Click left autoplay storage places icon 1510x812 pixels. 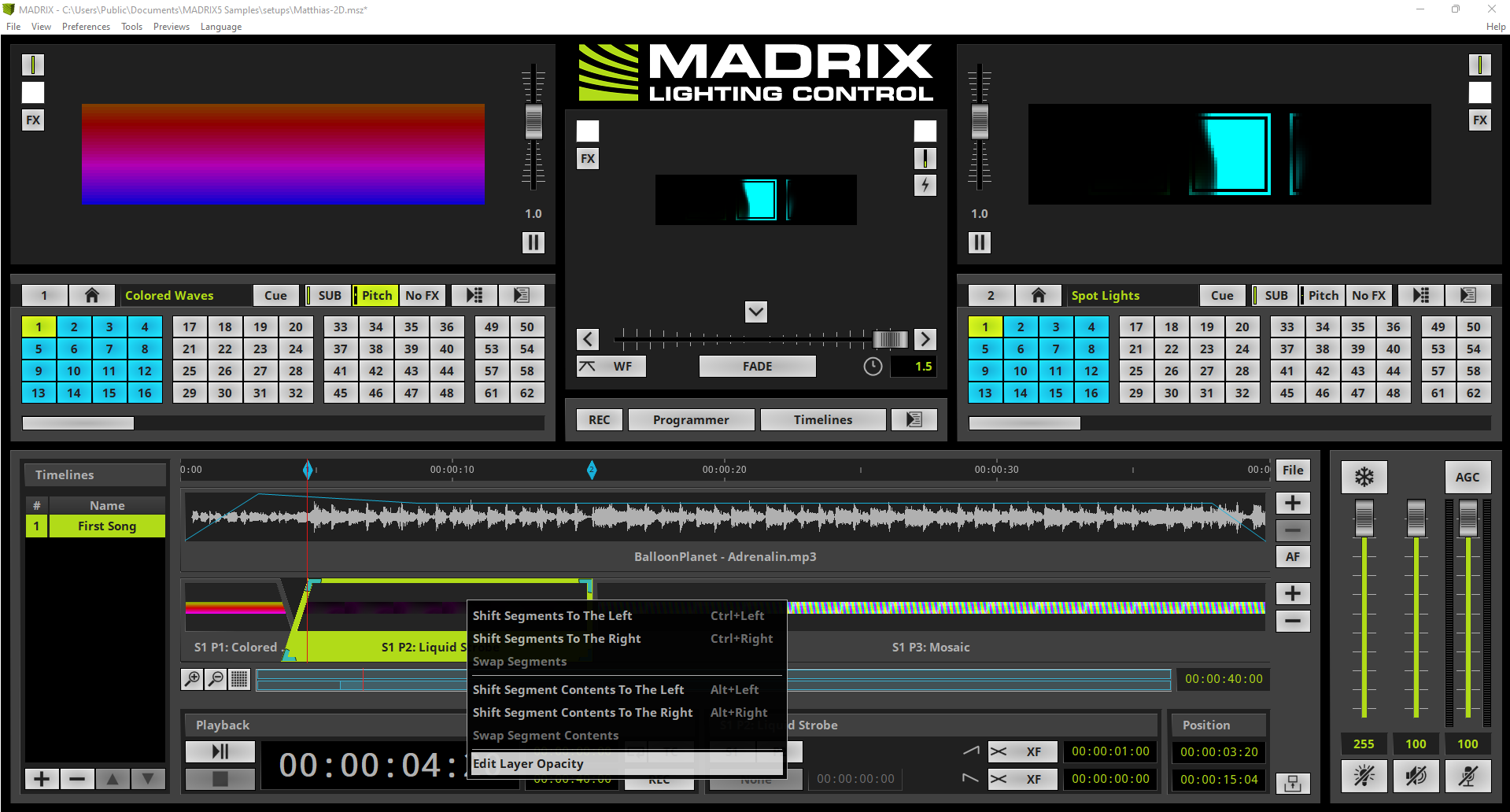474,295
